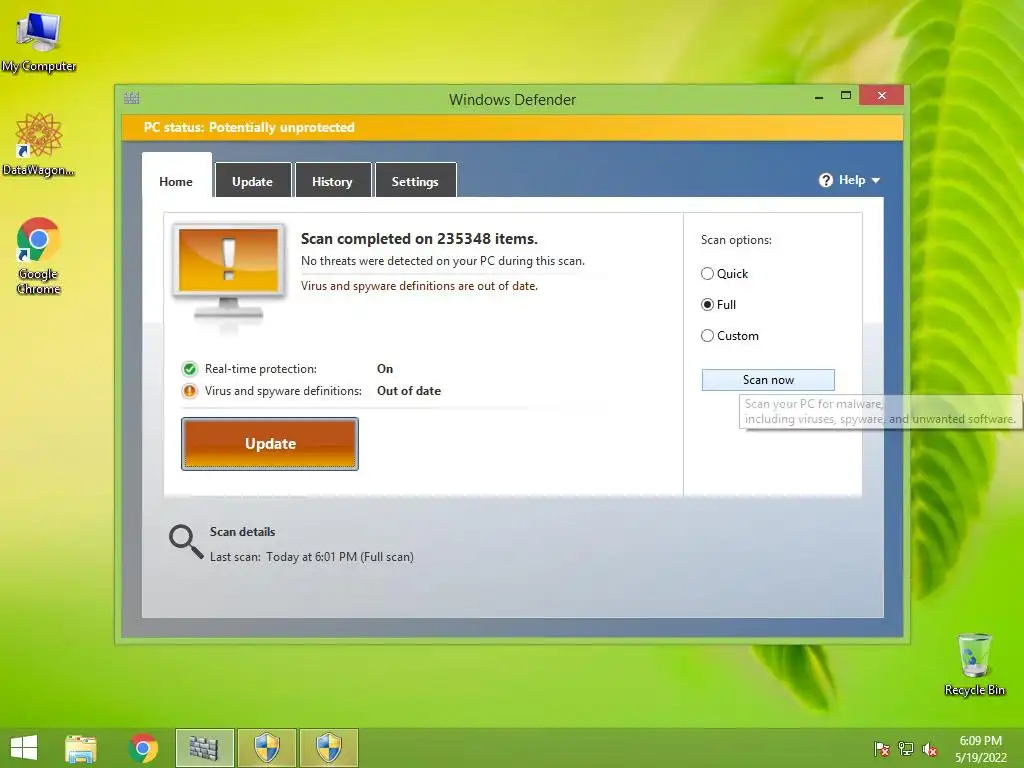Click the green check Real-time protection icon

(189, 370)
